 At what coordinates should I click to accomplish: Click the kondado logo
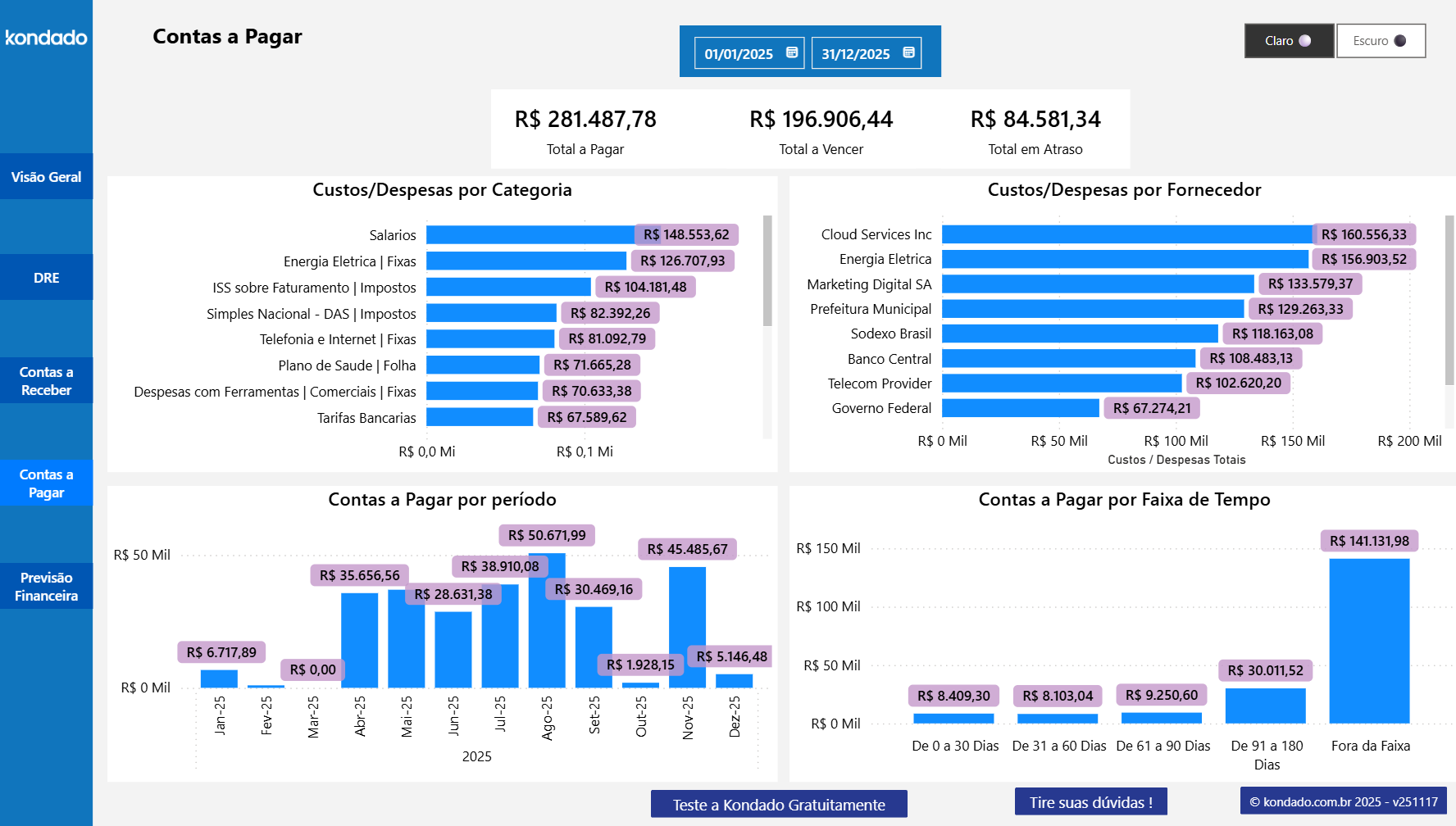pos(46,38)
